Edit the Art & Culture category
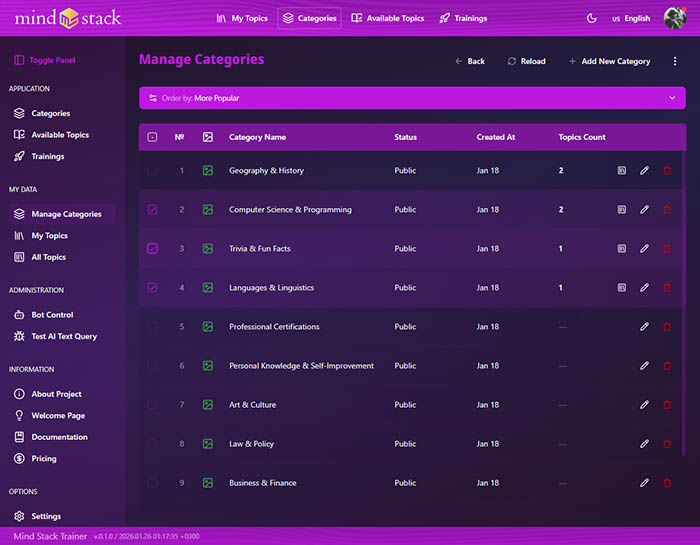This screenshot has width=700, height=545. pyautogui.click(x=644, y=405)
